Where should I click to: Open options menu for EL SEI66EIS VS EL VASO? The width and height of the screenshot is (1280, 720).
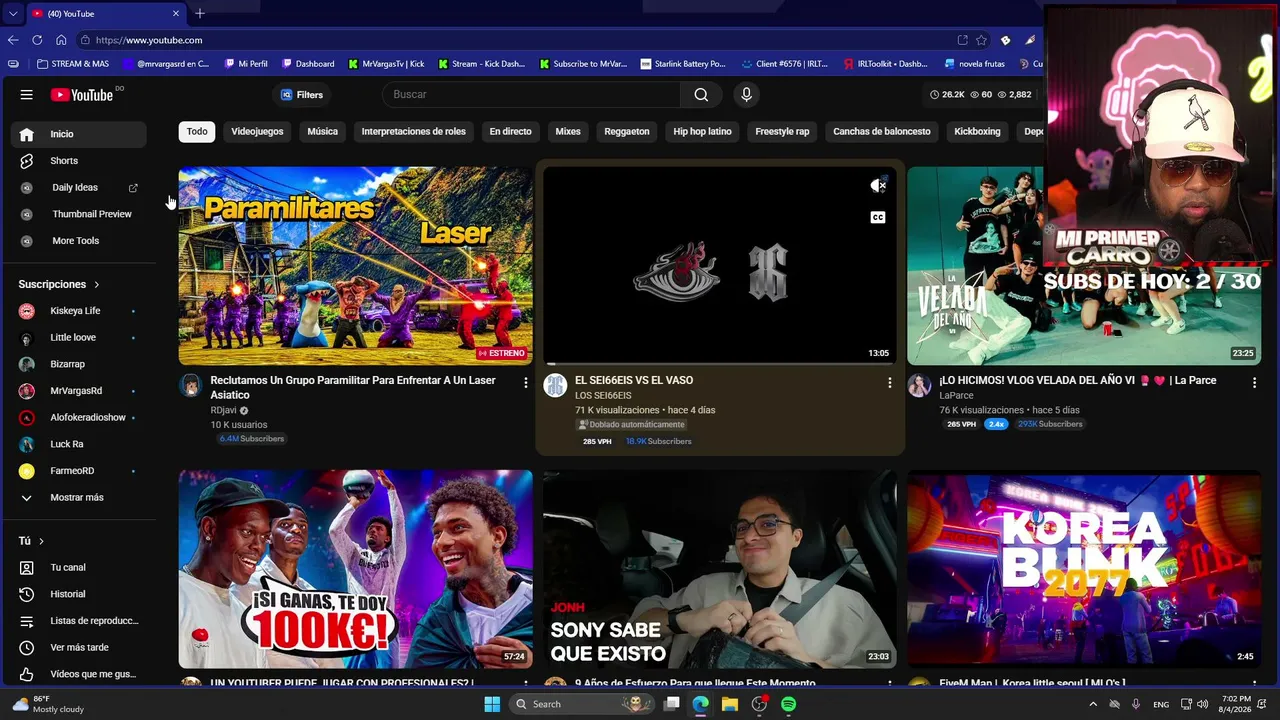click(x=890, y=382)
